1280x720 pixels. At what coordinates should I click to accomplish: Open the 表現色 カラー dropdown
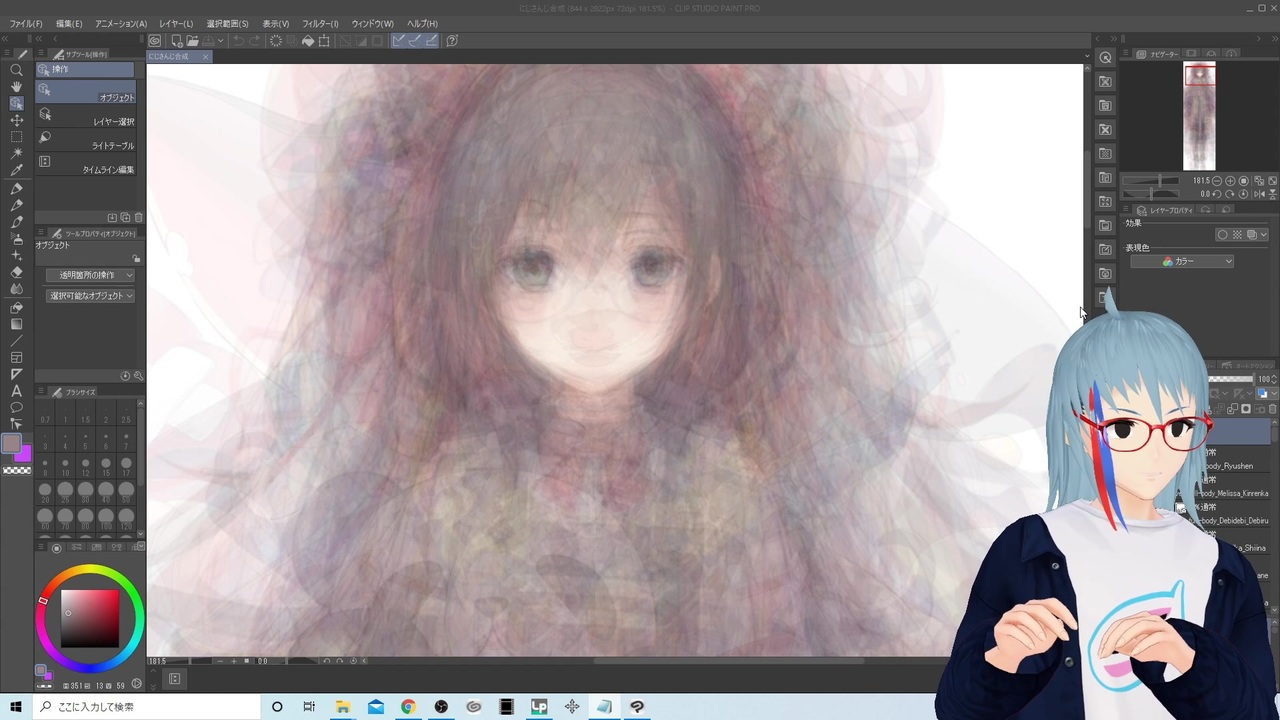1182,261
